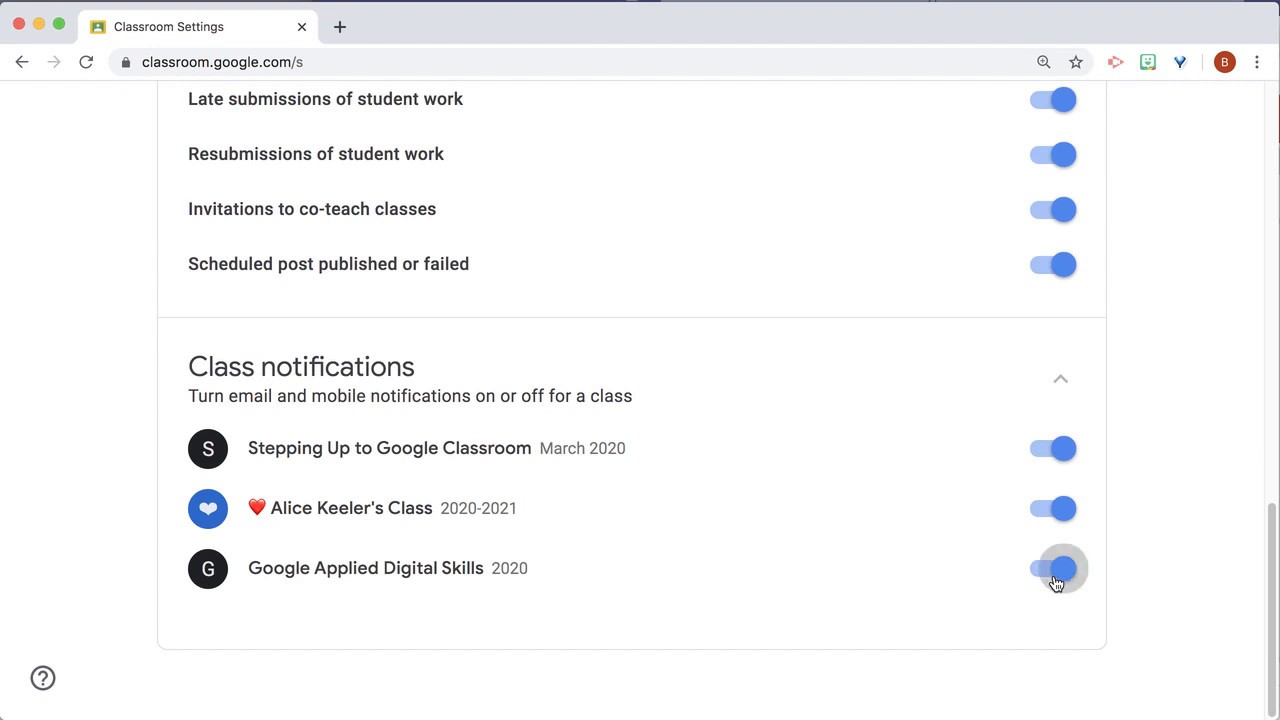Collapse the Class notifications section
Viewport: 1280px width, 720px height.
(1060, 379)
